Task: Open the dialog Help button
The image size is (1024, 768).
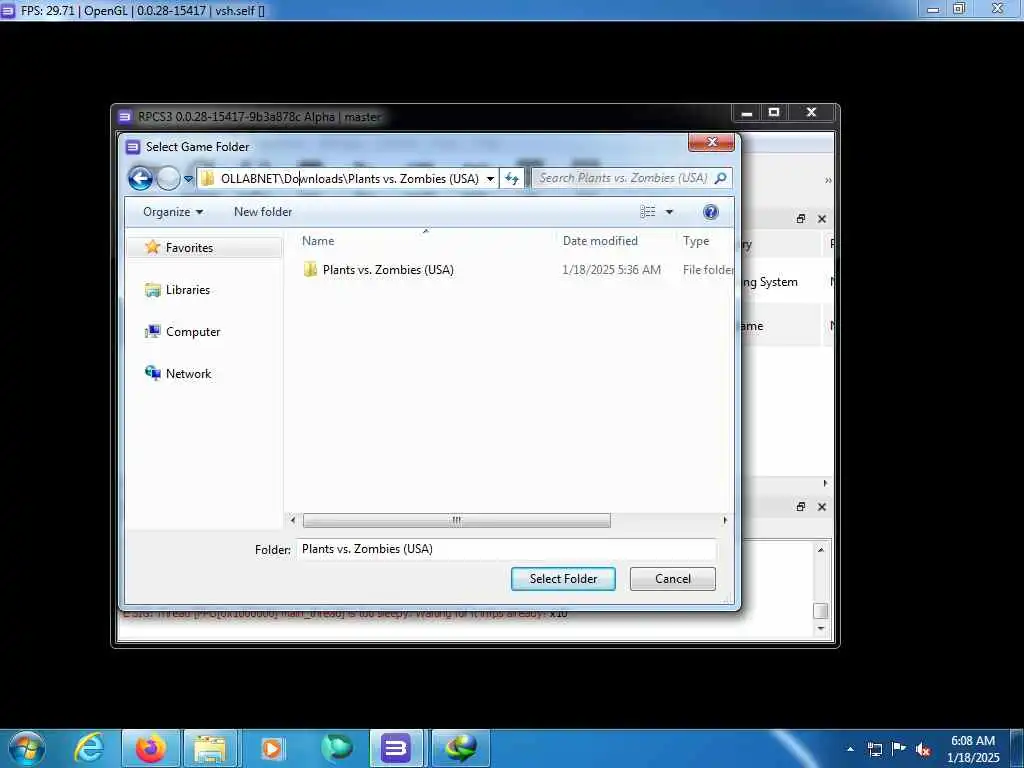Action: (x=711, y=212)
